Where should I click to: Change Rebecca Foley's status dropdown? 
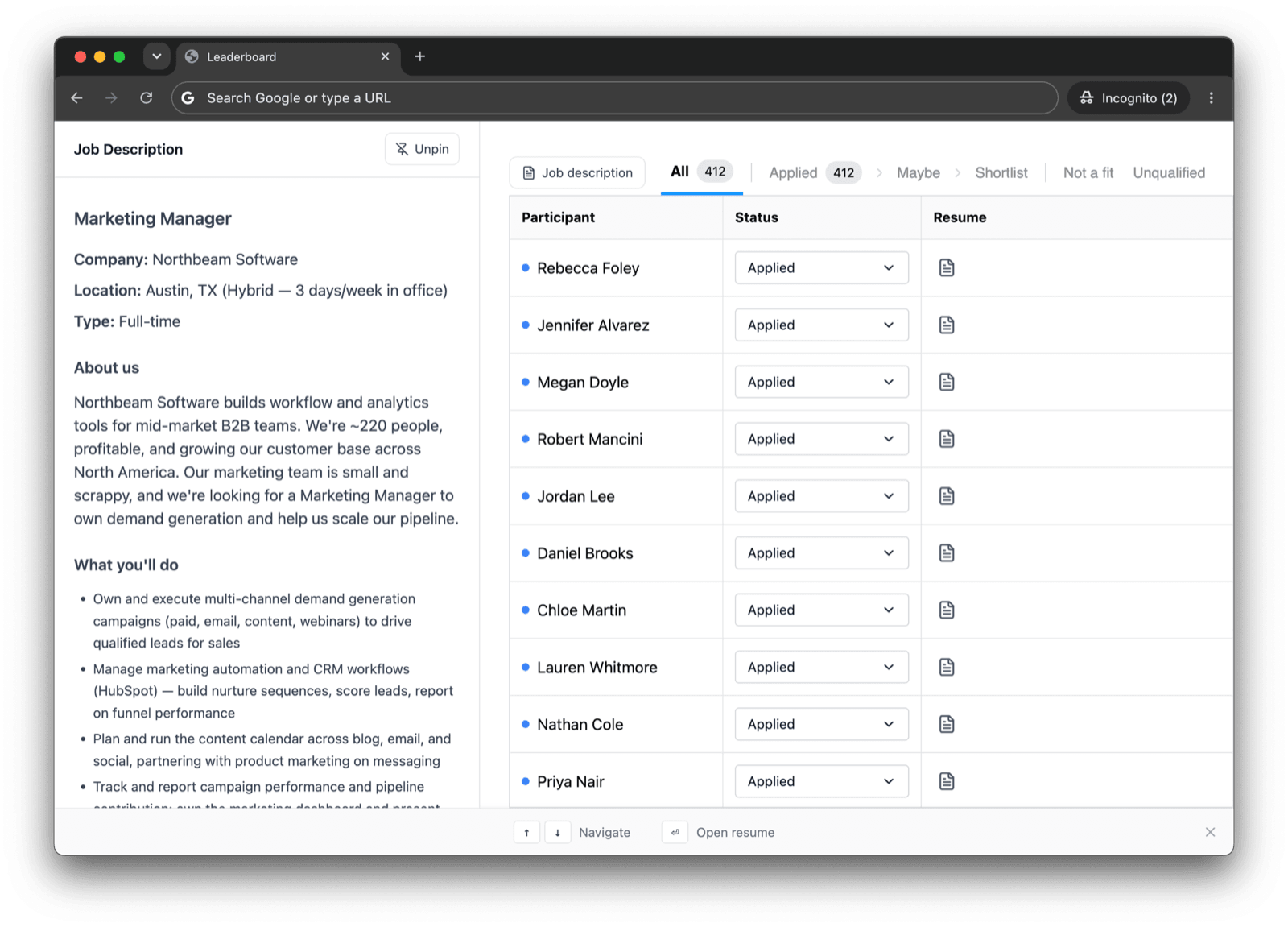point(821,267)
